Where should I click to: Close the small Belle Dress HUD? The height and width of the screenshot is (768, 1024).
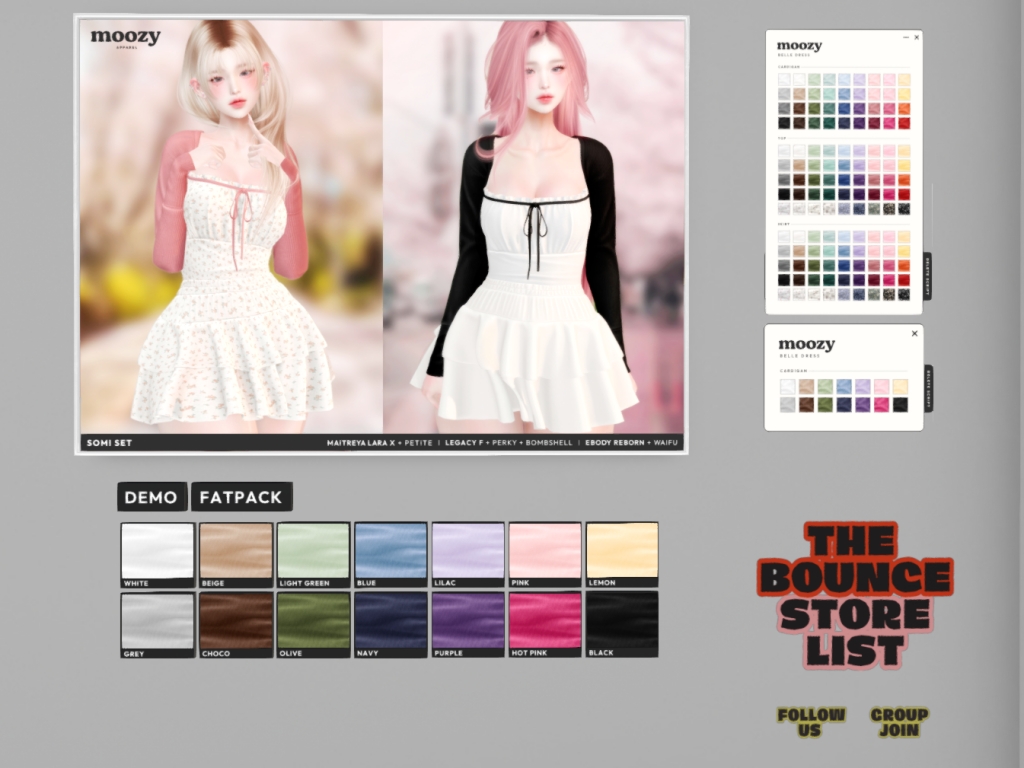[x=914, y=334]
